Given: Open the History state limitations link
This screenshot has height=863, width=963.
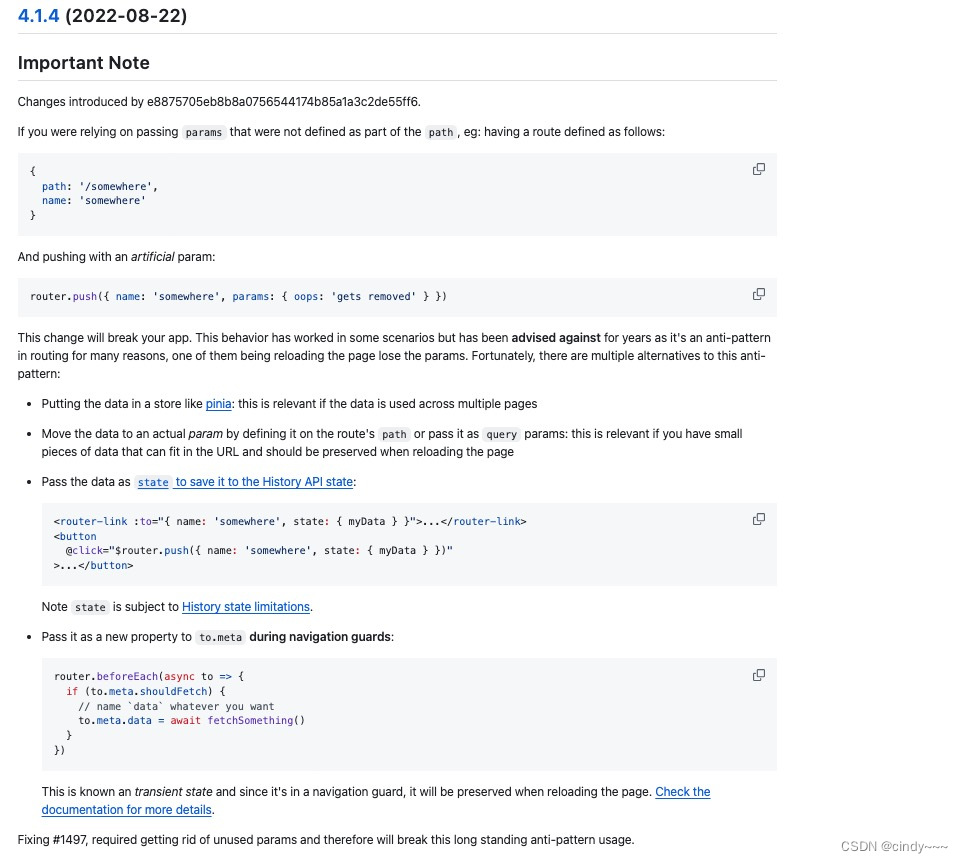Looking at the screenshot, I should pos(245,606).
